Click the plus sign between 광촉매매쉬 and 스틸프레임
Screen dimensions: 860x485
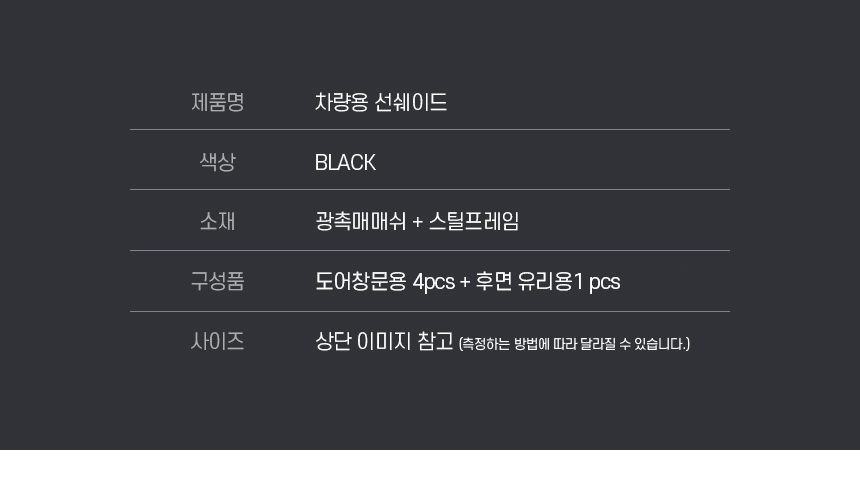(417, 222)
